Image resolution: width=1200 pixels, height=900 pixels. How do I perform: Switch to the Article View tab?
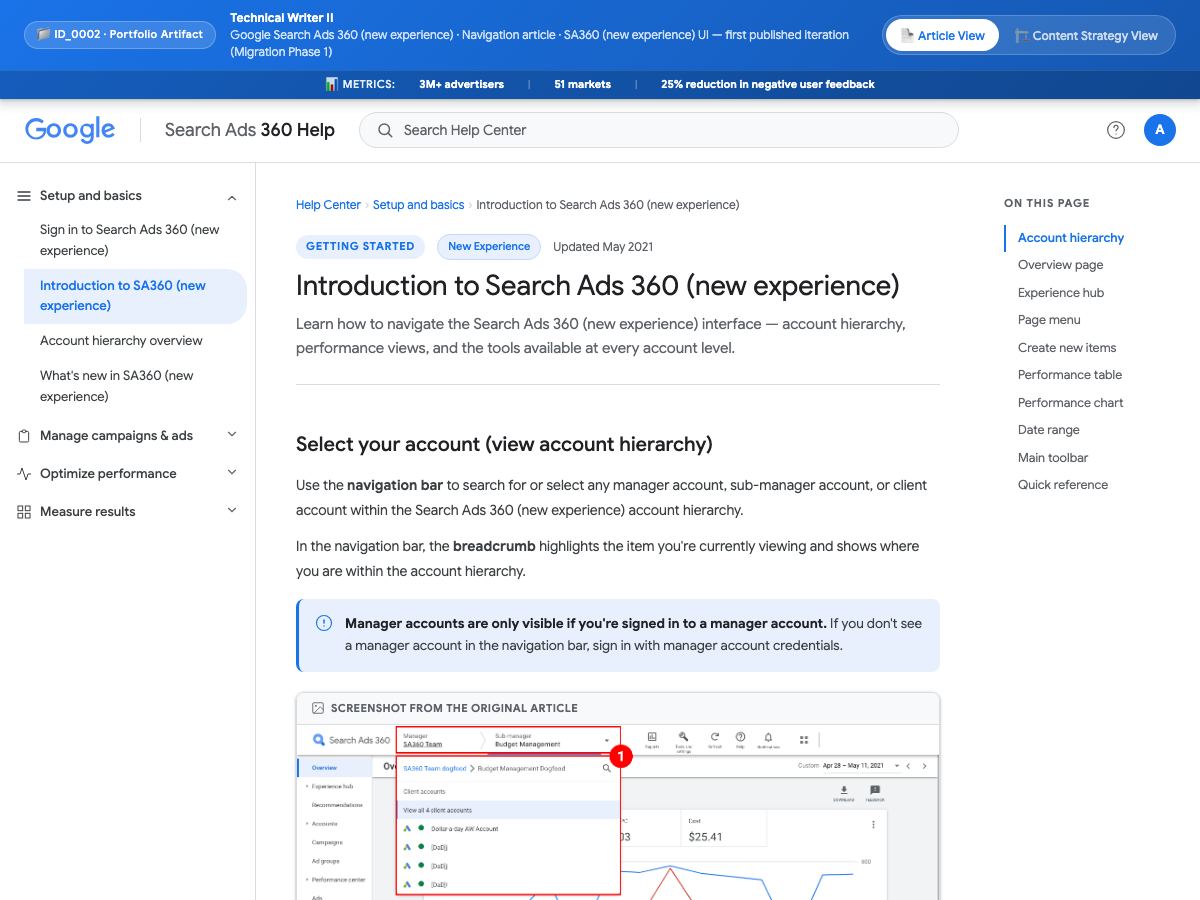[942, 35]
